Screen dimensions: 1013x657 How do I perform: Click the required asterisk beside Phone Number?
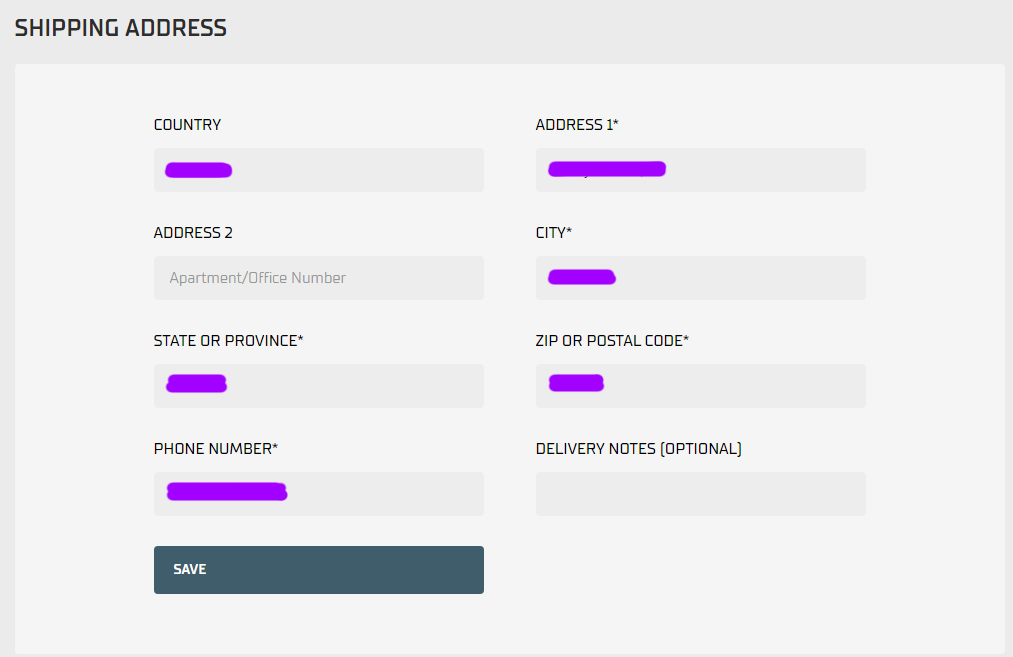(x=275, y=447)
